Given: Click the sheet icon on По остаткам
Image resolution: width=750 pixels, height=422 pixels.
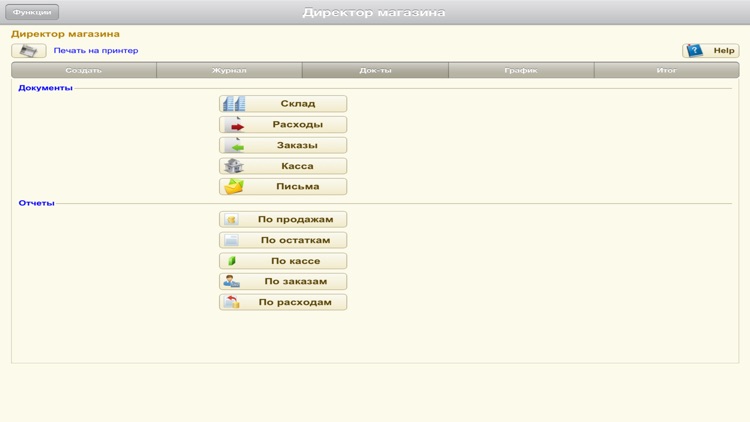Looking at the screenshot, I should tap(232, 240).
